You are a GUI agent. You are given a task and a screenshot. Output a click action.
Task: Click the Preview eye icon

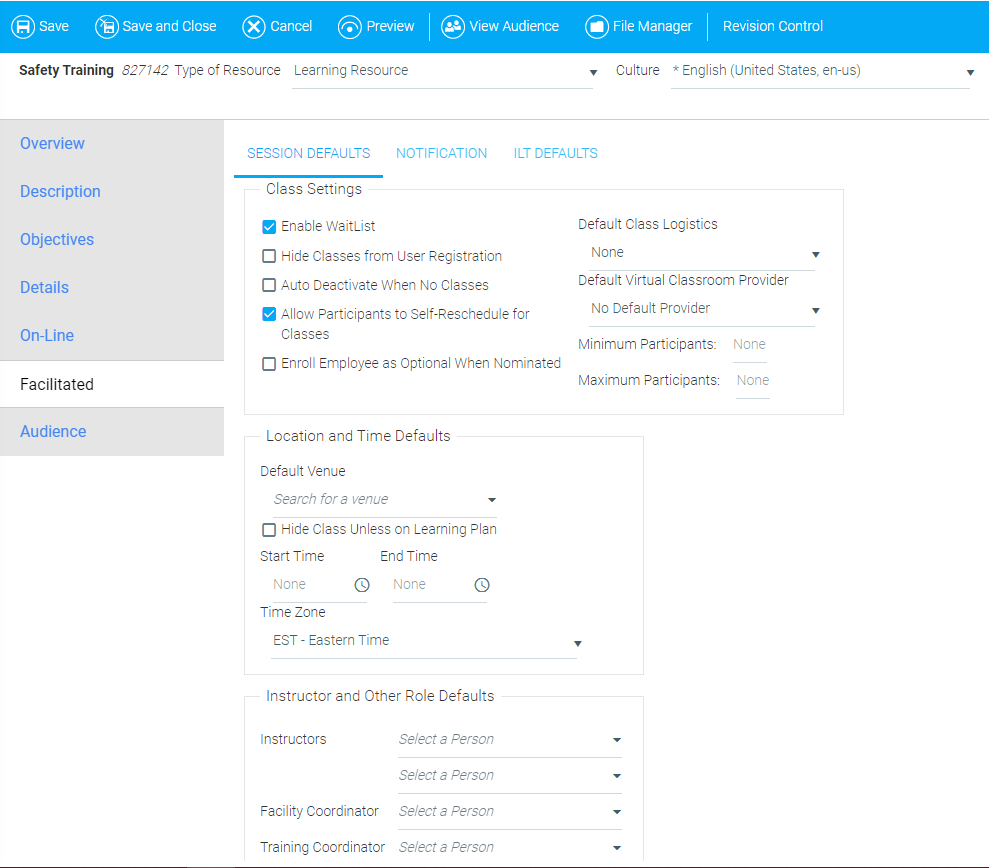[x=349, y=26]
